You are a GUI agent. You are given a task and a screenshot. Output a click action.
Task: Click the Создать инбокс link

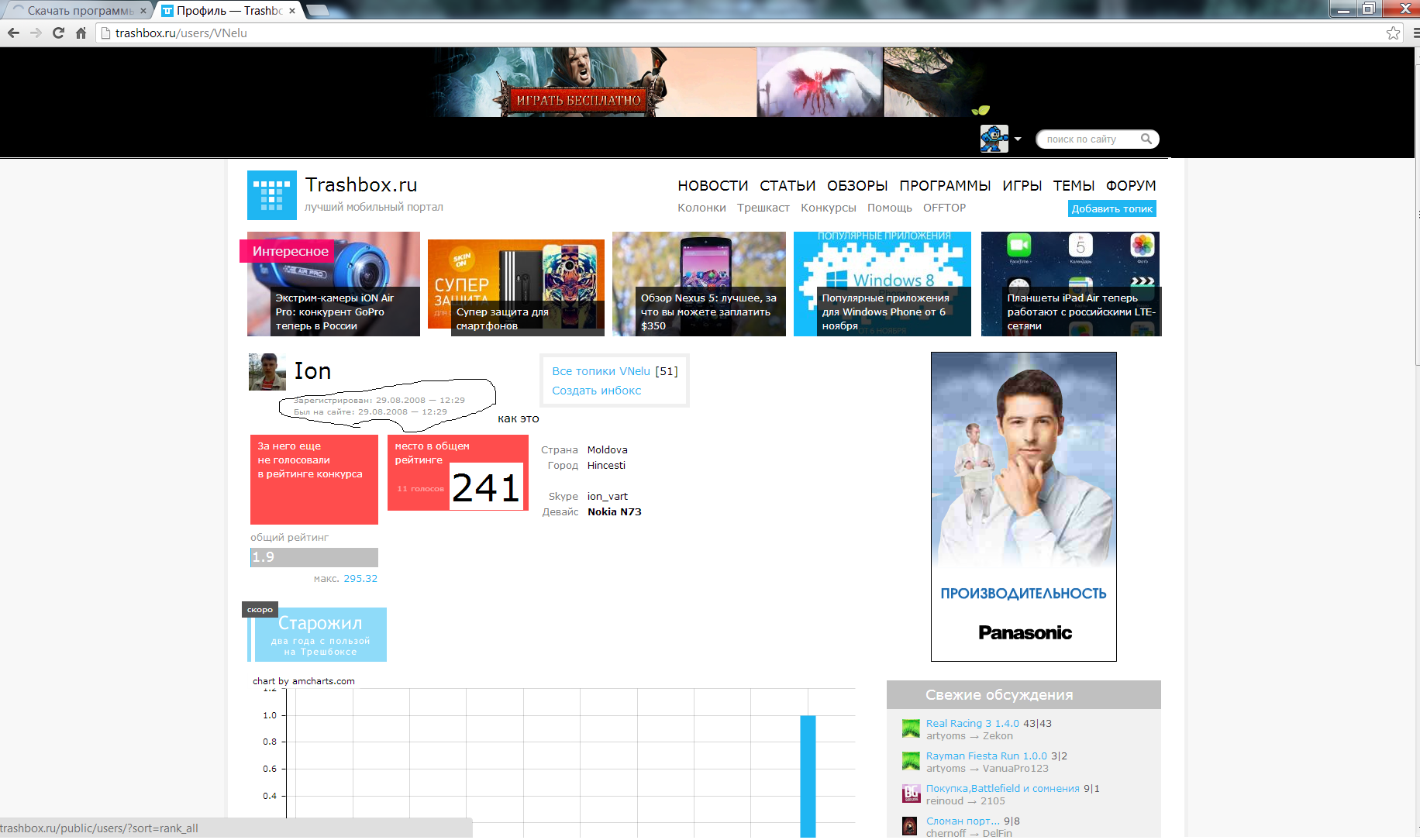pos(597,391)
